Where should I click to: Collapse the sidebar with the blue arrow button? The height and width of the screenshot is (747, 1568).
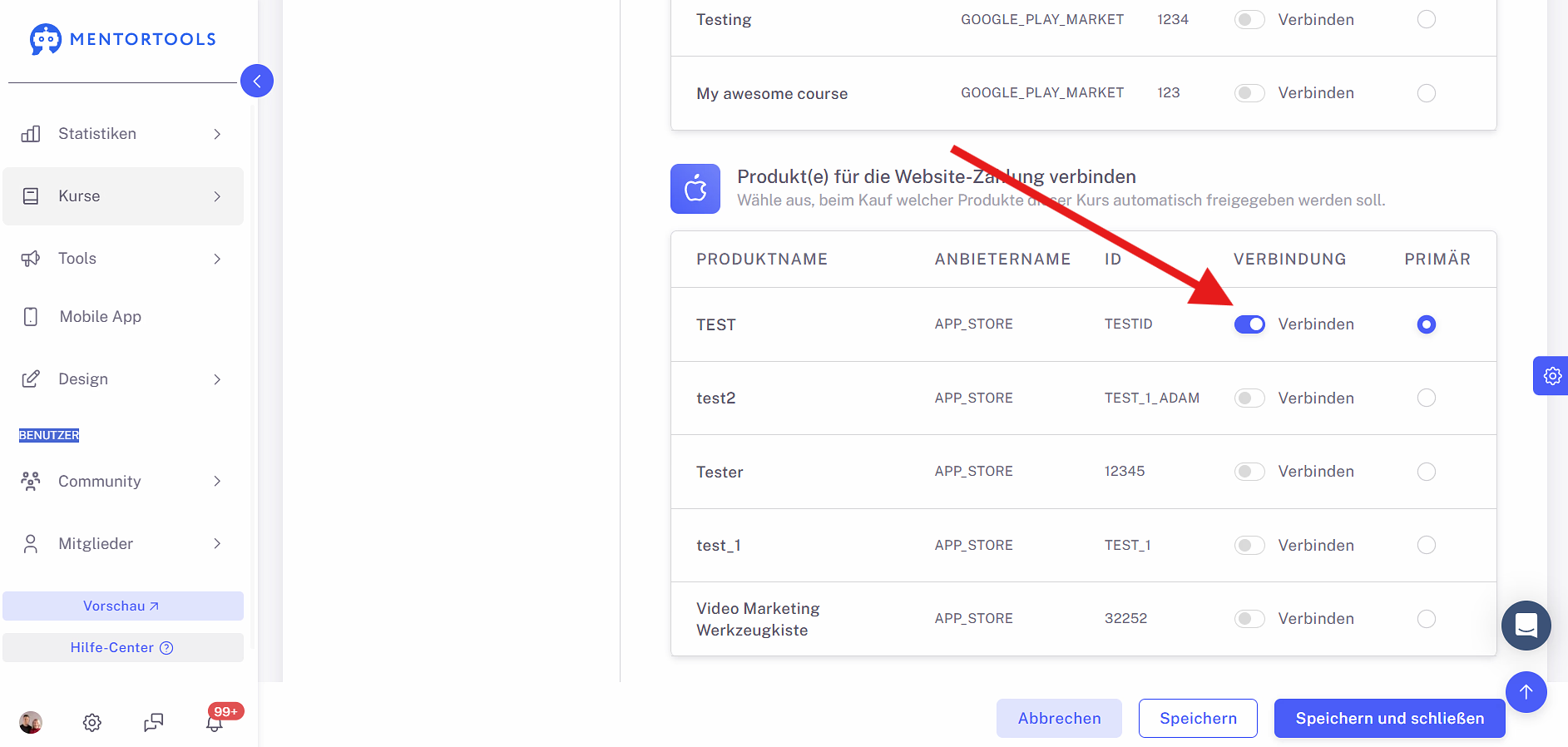pos(257,81)
